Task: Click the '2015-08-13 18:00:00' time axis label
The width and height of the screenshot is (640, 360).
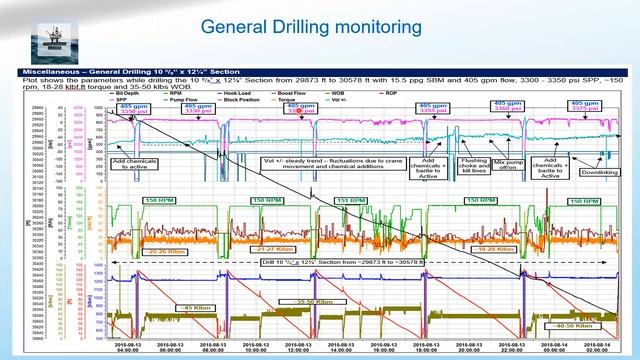Action: point(426,347)
